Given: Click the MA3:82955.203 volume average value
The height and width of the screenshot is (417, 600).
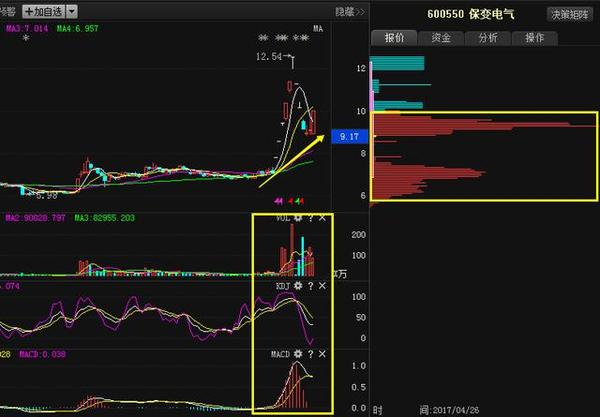Looking at the screenshot, I should pyautogui.click(x=104, y=218).
